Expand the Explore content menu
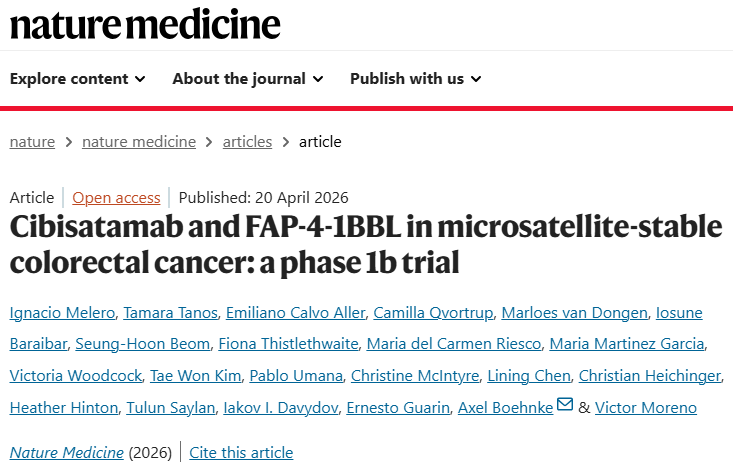Screen dimensions: 733x467 [77, 79]
